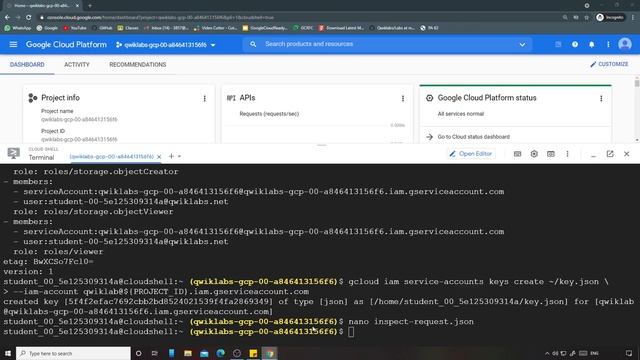Go back in the browser
This screenshot has height=360, width=640.
pyautogui.click(x=7, y=18)
